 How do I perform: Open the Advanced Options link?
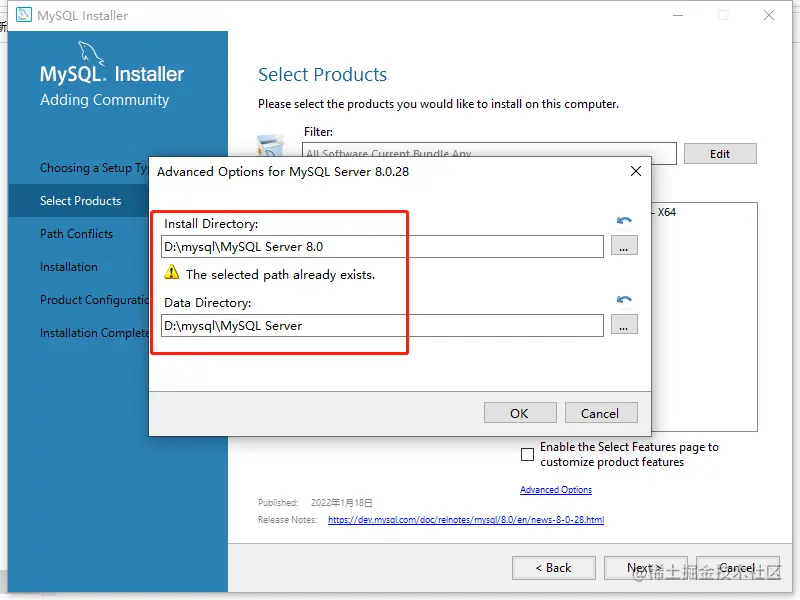556,490
